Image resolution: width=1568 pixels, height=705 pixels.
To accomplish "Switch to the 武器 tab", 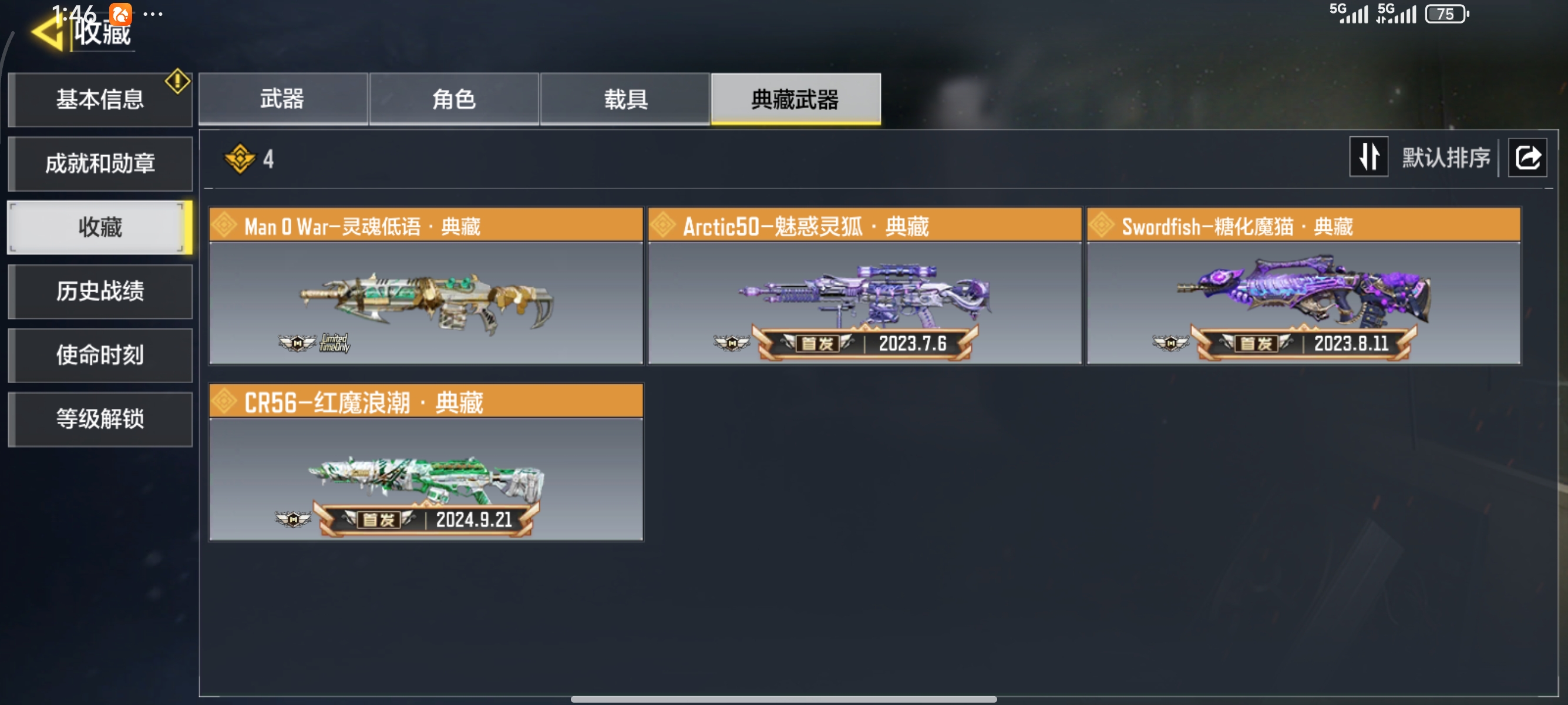I will pos(283,99).
